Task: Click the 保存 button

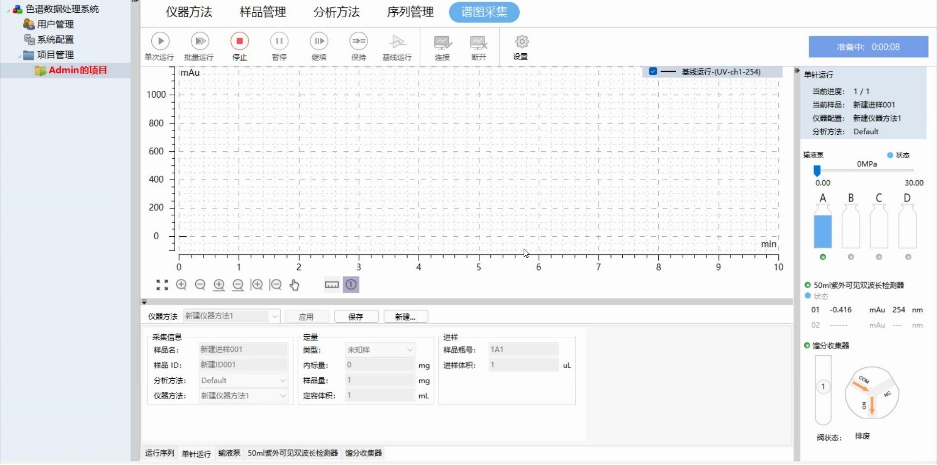Action: pos(356,317)
